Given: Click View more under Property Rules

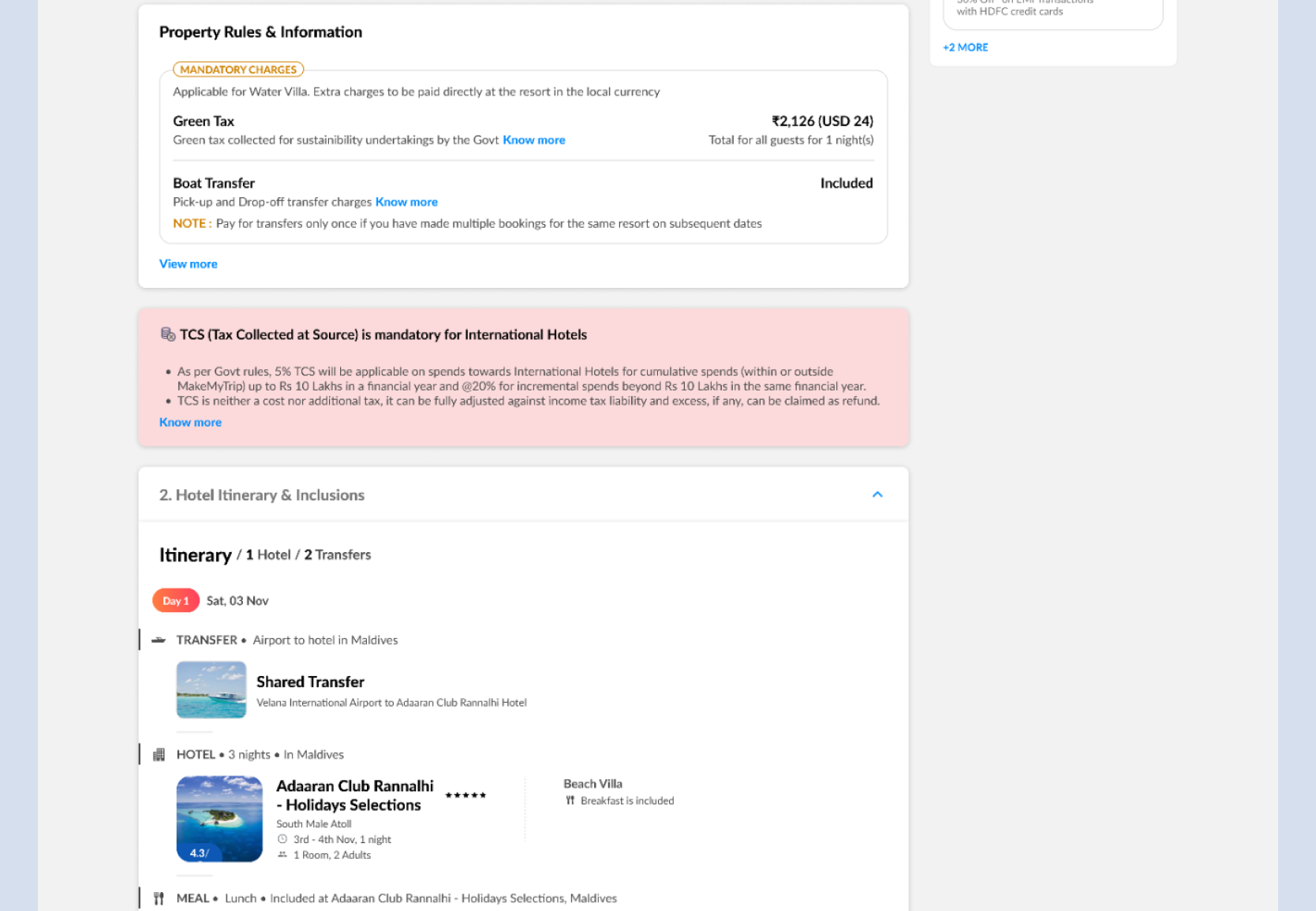Looking at the screenshot, I should click(189, 263).
